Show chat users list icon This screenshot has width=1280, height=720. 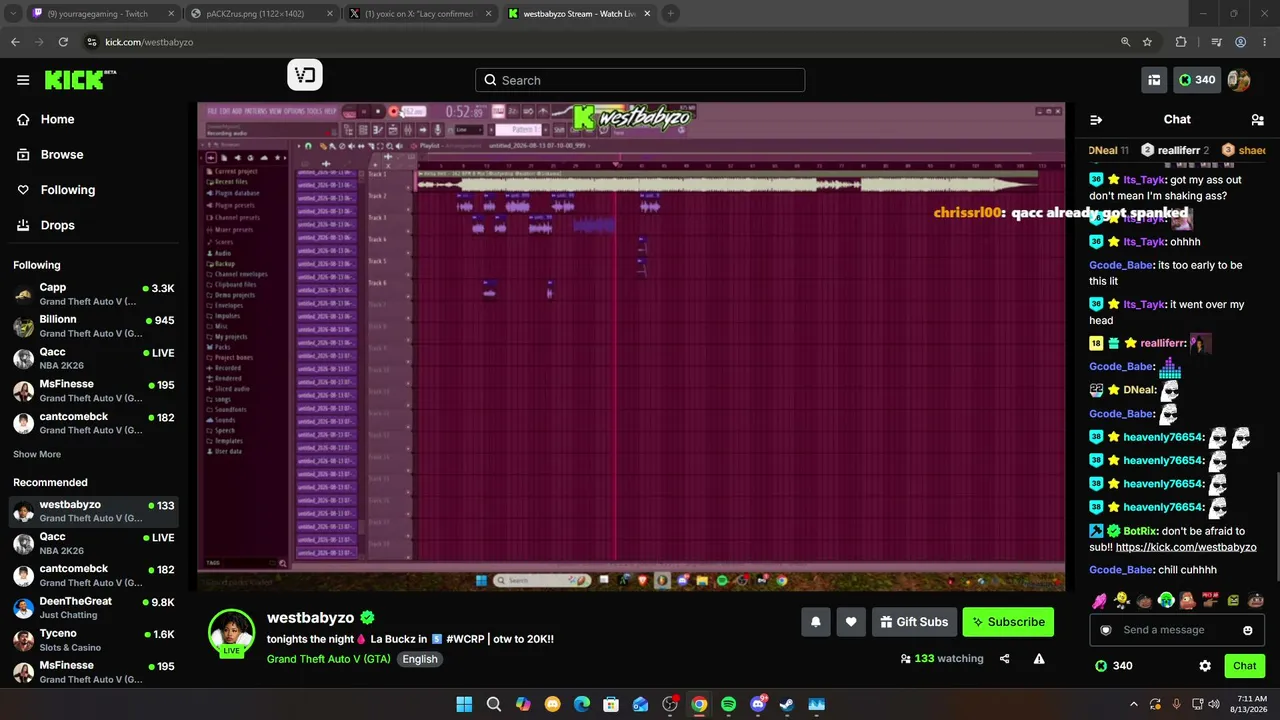tap(1257, 120)
